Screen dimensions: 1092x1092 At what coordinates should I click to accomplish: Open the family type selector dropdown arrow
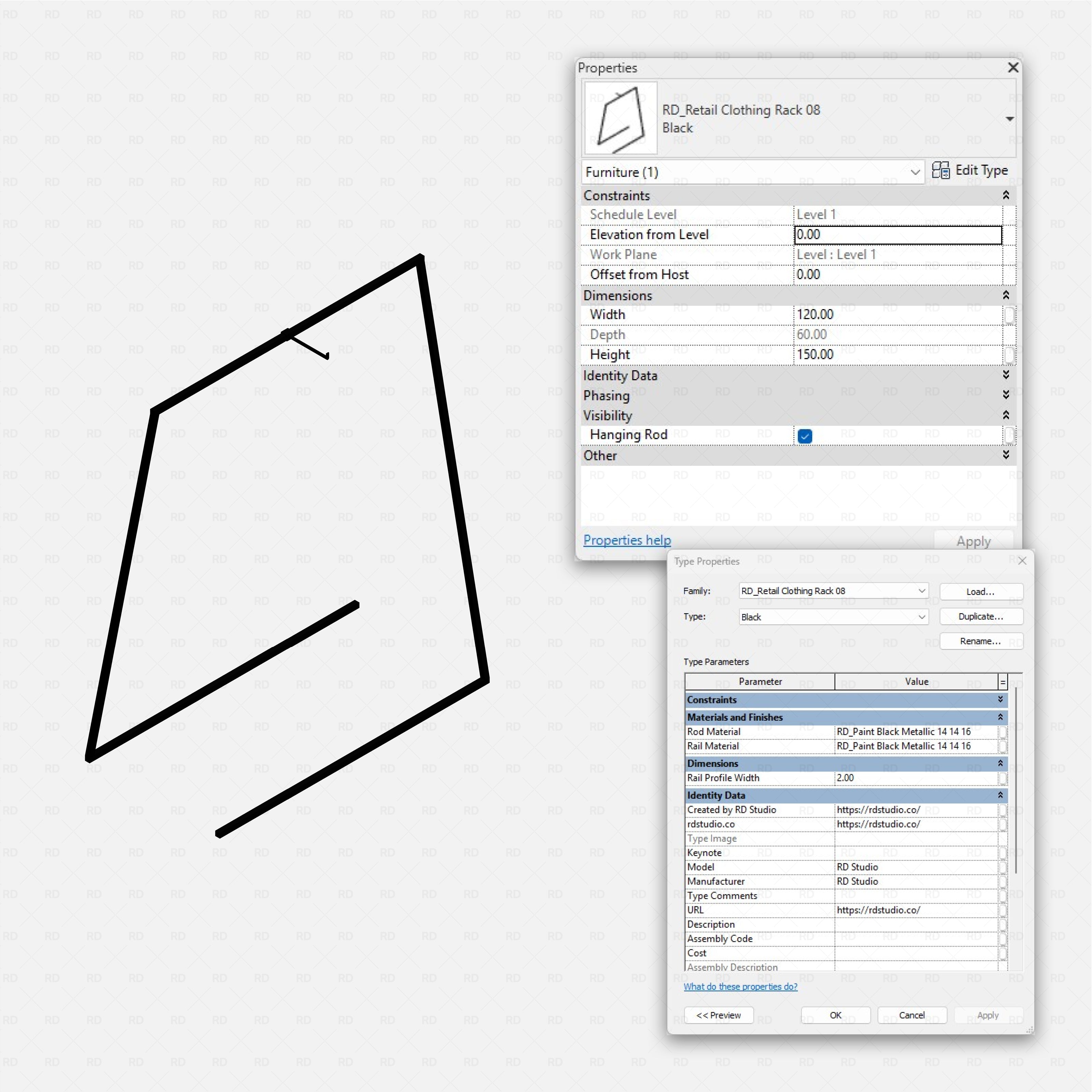point(1009,119)
